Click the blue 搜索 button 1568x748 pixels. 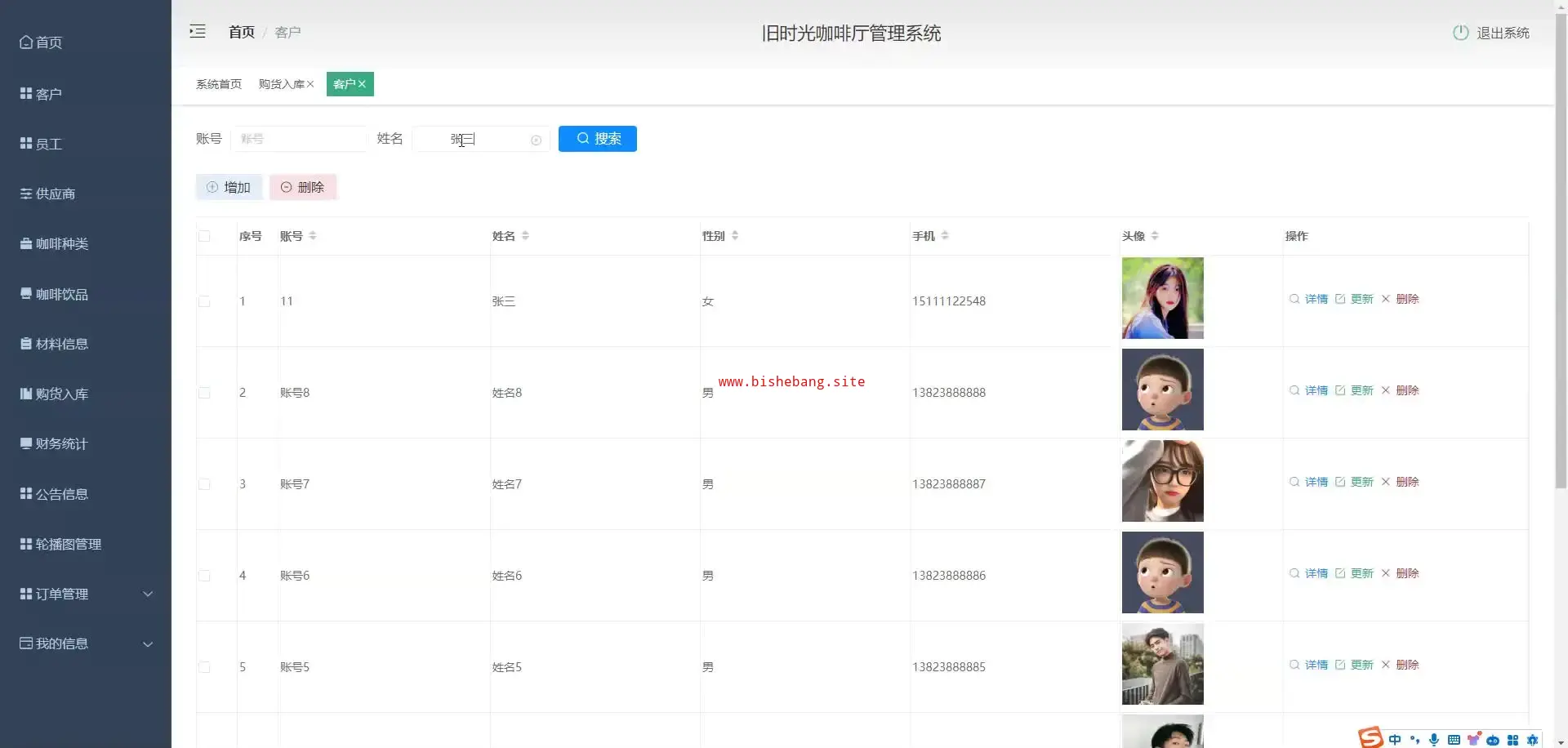pyautogui.click(x=597, y=139)
